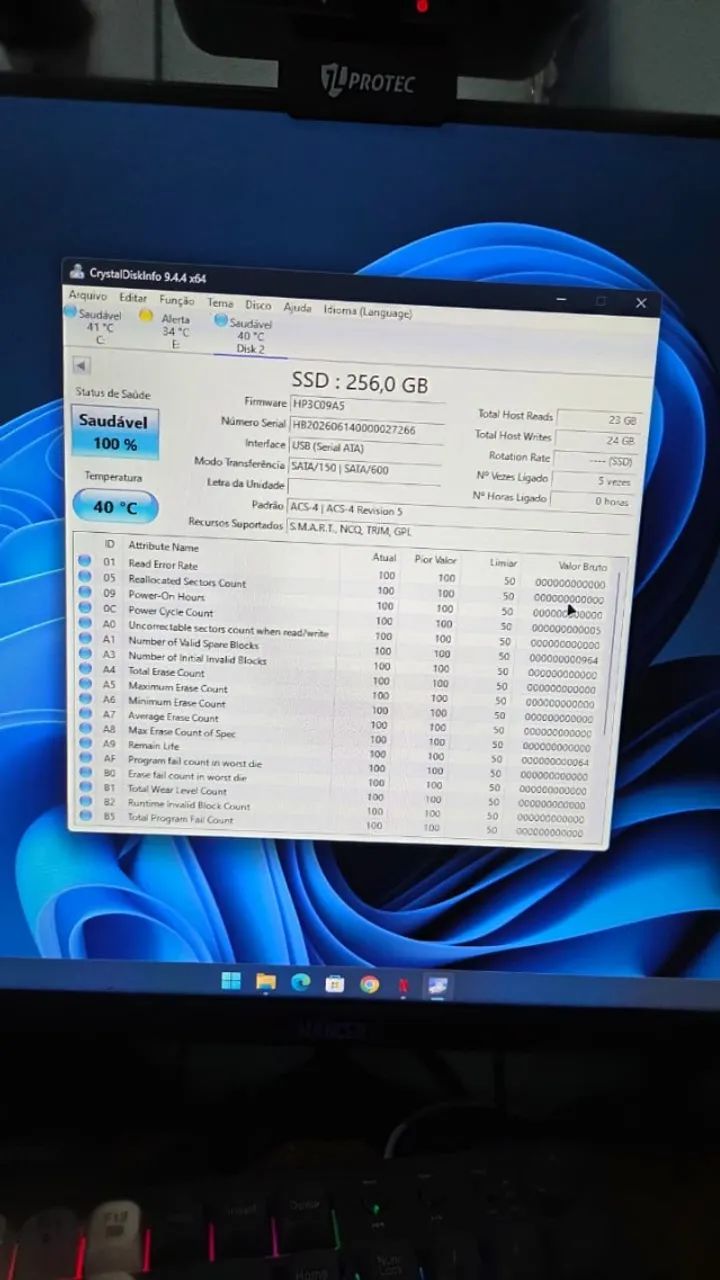Screen dimensions: 720x1280
Task: Open the Tema menu
Action: click(x=220, y=303)
